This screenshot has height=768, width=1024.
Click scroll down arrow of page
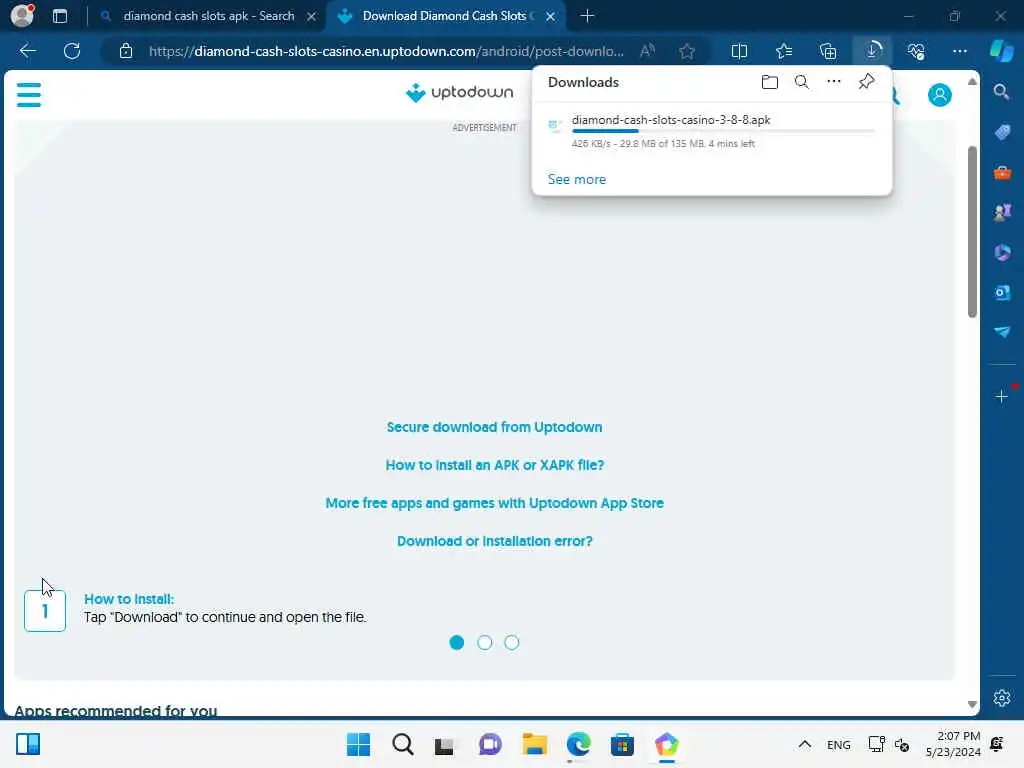coord(972,704)
